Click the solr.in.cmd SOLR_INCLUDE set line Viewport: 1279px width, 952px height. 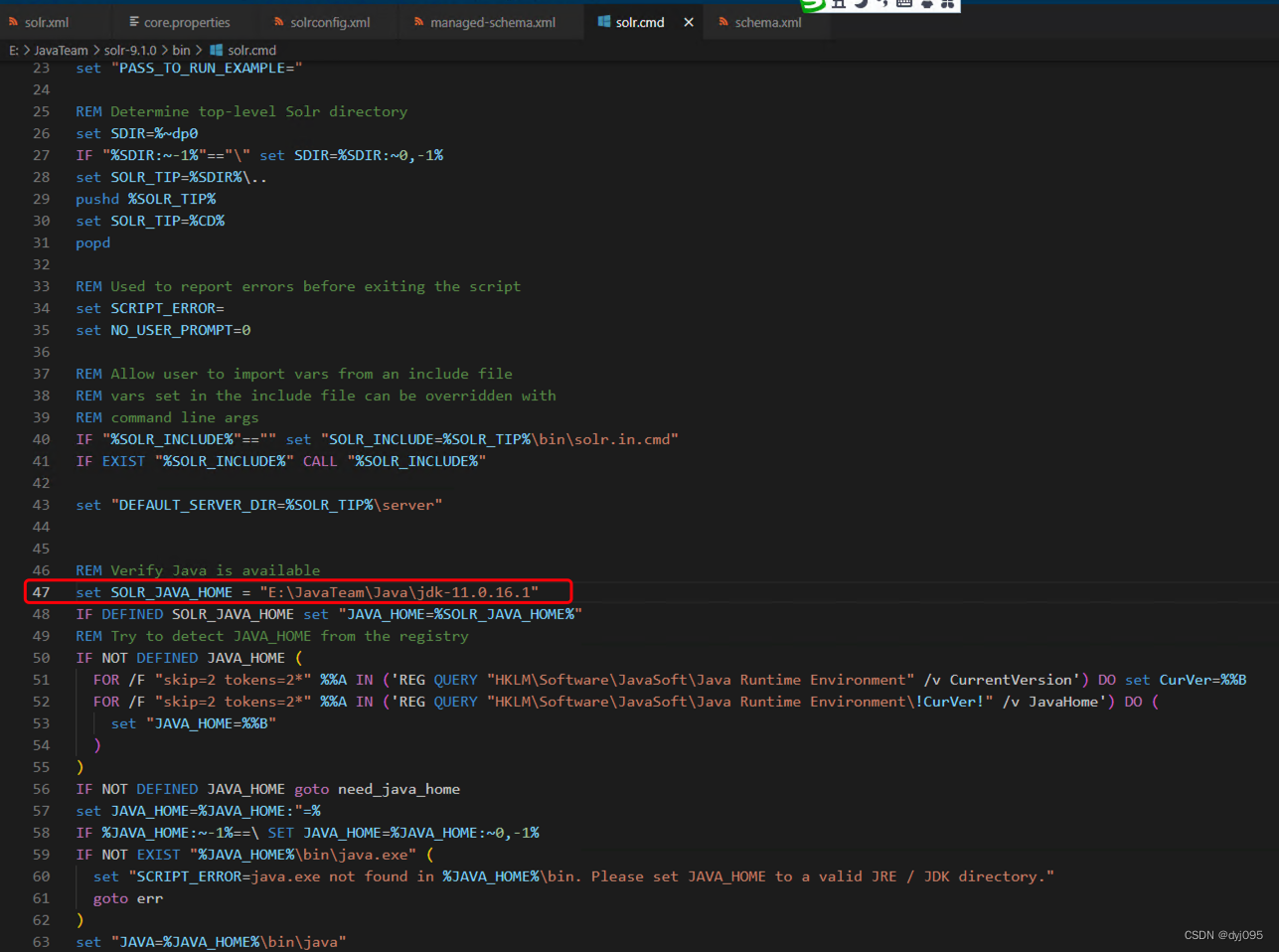(378, 439)
